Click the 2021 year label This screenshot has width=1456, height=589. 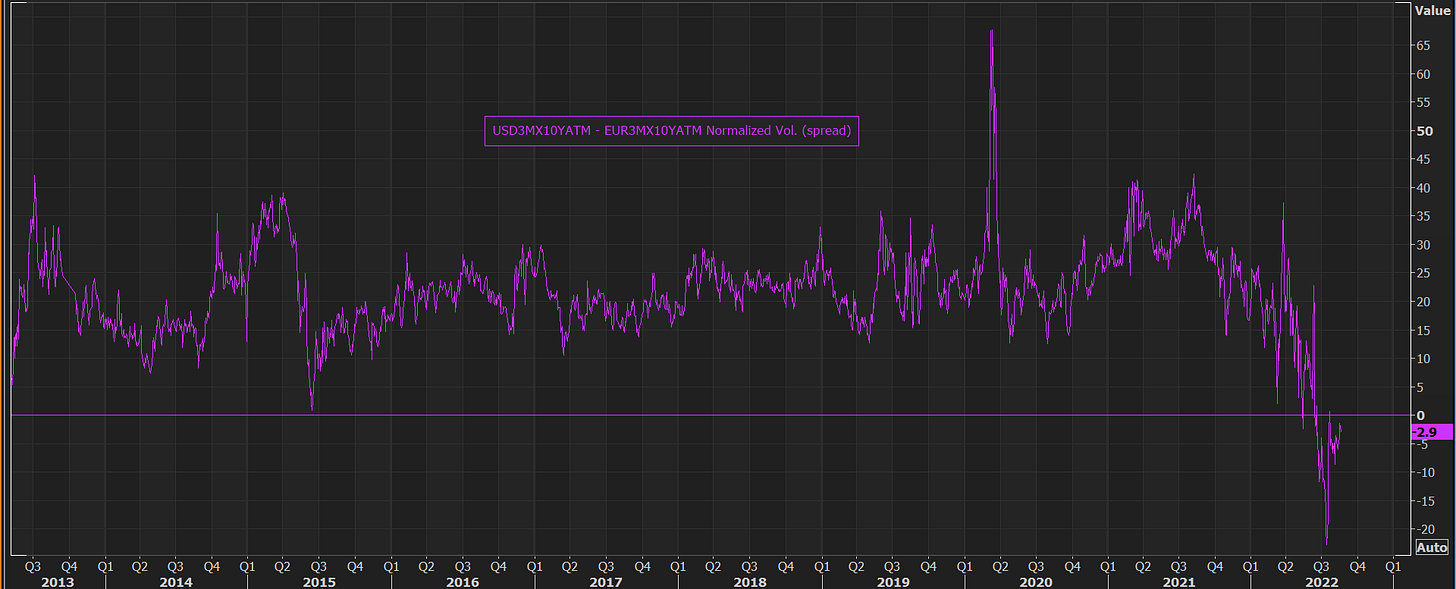tap(1179, 581)
